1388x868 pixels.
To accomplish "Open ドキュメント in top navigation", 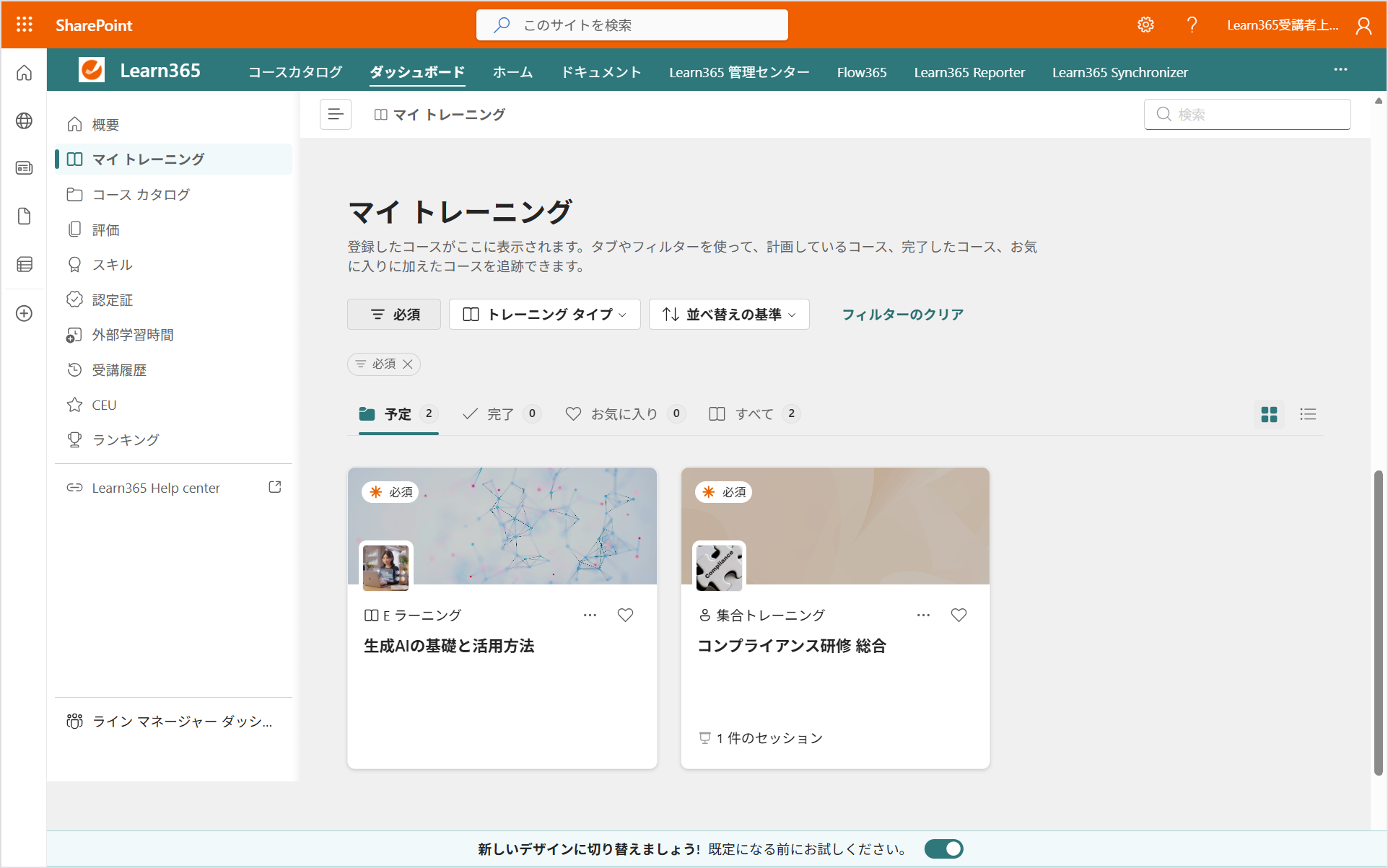I will [602, 72].
